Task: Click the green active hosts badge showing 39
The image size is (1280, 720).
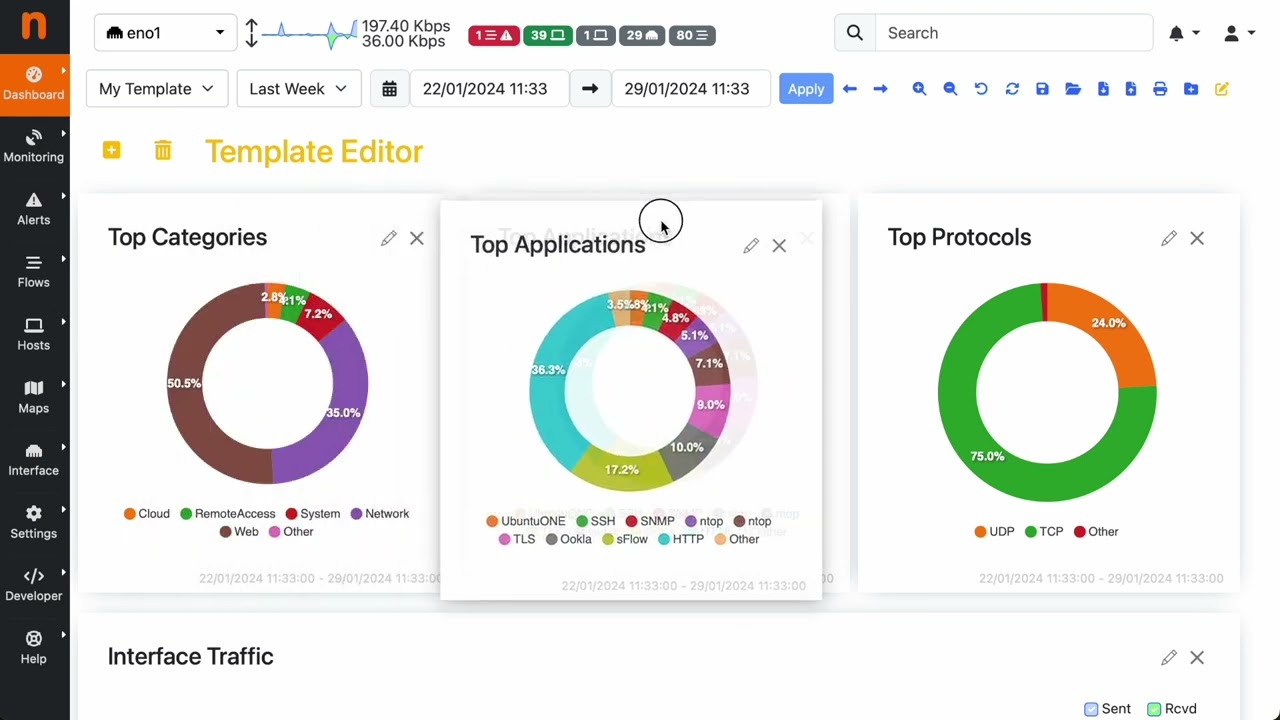Action: [x=547, y=35]
